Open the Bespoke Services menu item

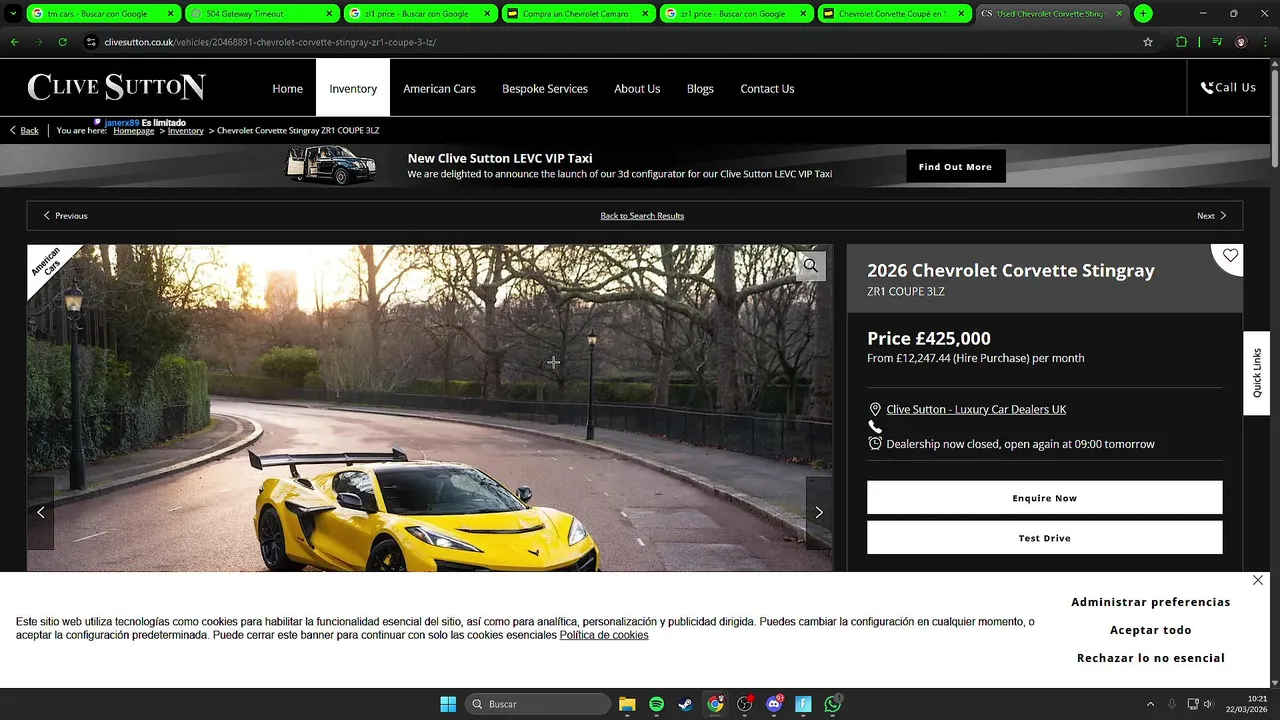pyautogui.click(x=545, y=88)
